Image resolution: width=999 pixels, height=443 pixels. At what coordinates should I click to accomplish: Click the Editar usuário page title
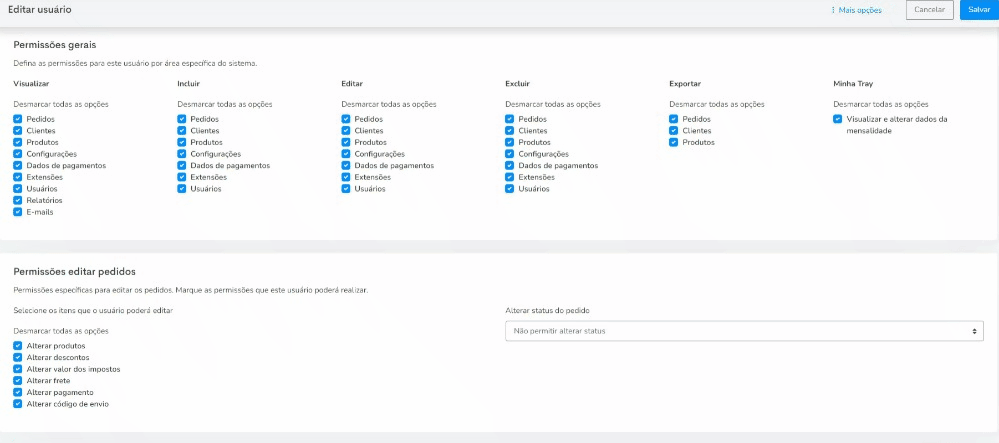click(x=40, y=10)
